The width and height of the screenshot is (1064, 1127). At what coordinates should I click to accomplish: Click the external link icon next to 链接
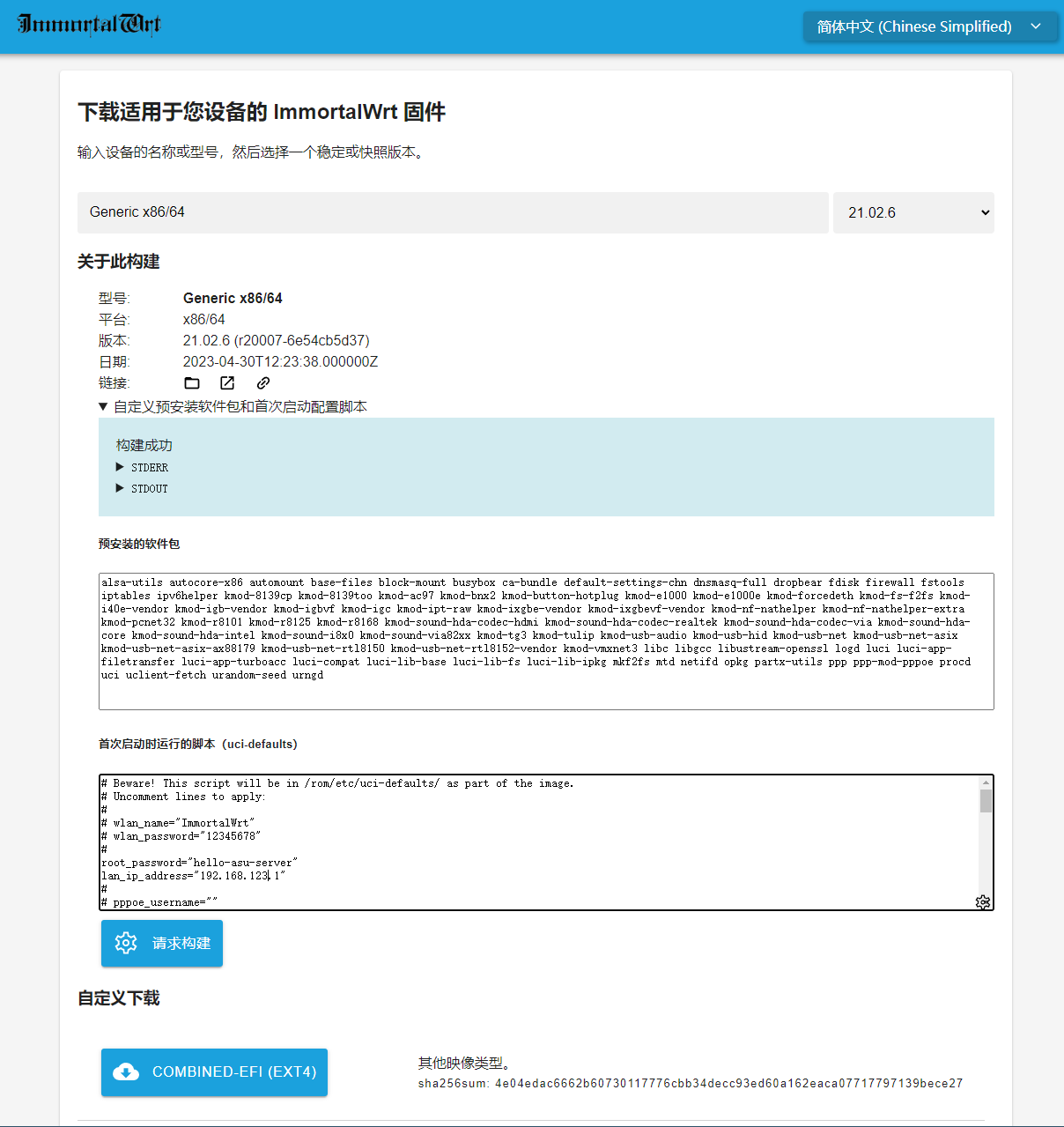click(x=226, y=382)
